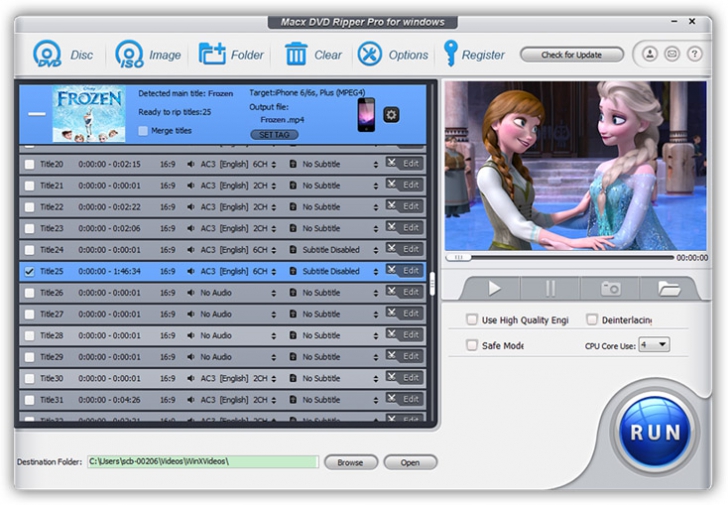Click the SET TAG button
The height and width of the screenshot is (505, 728).
tap(274, 135)
